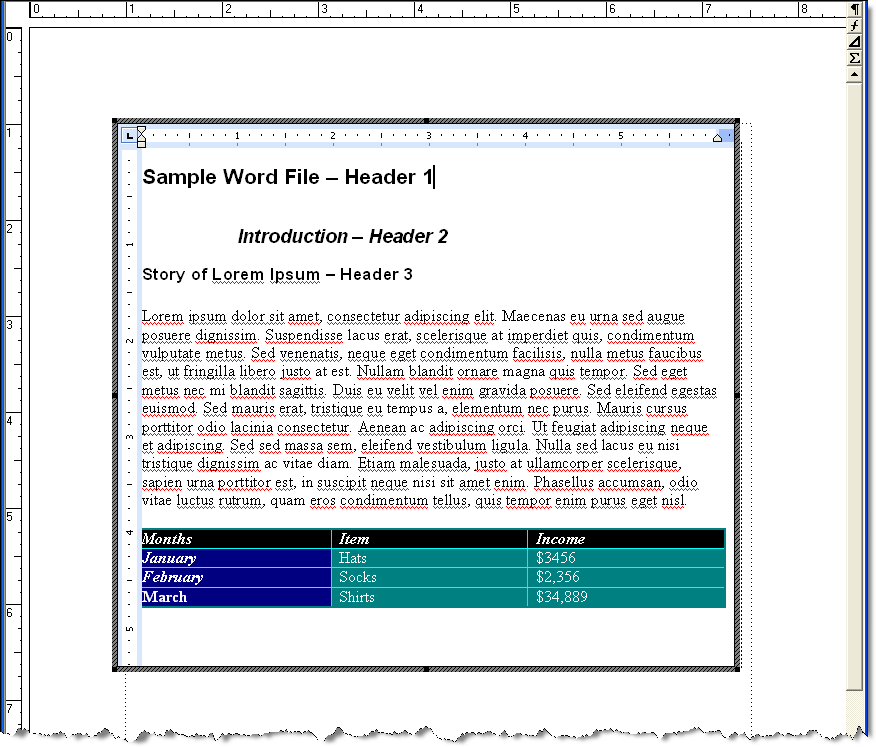Click the heading 'Story of Lorem Ipsum – Header 3'
Viewport: 876px width, 747px height.
(277, 274)
